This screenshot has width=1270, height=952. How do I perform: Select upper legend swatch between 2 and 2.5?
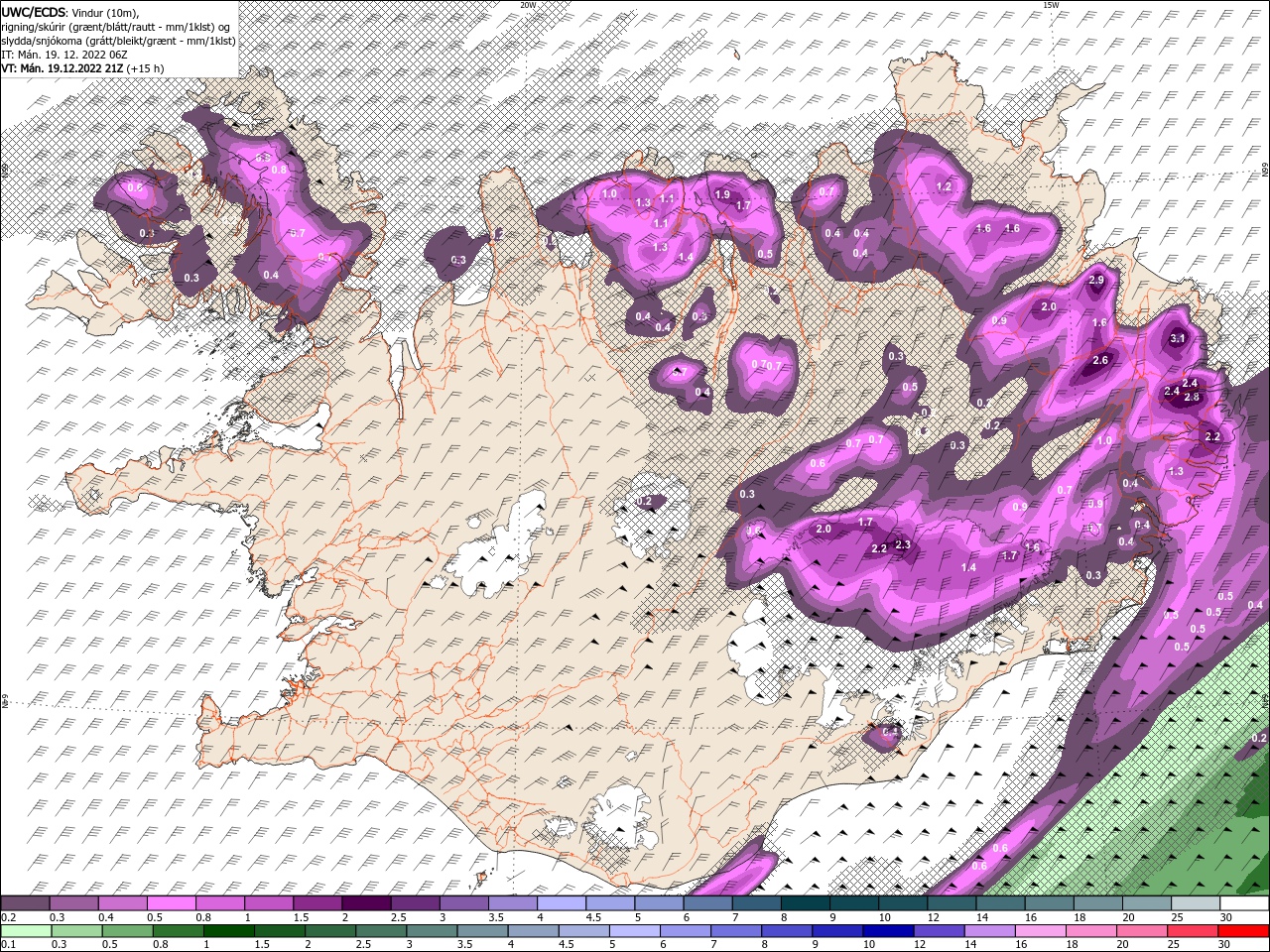(366, 903)
